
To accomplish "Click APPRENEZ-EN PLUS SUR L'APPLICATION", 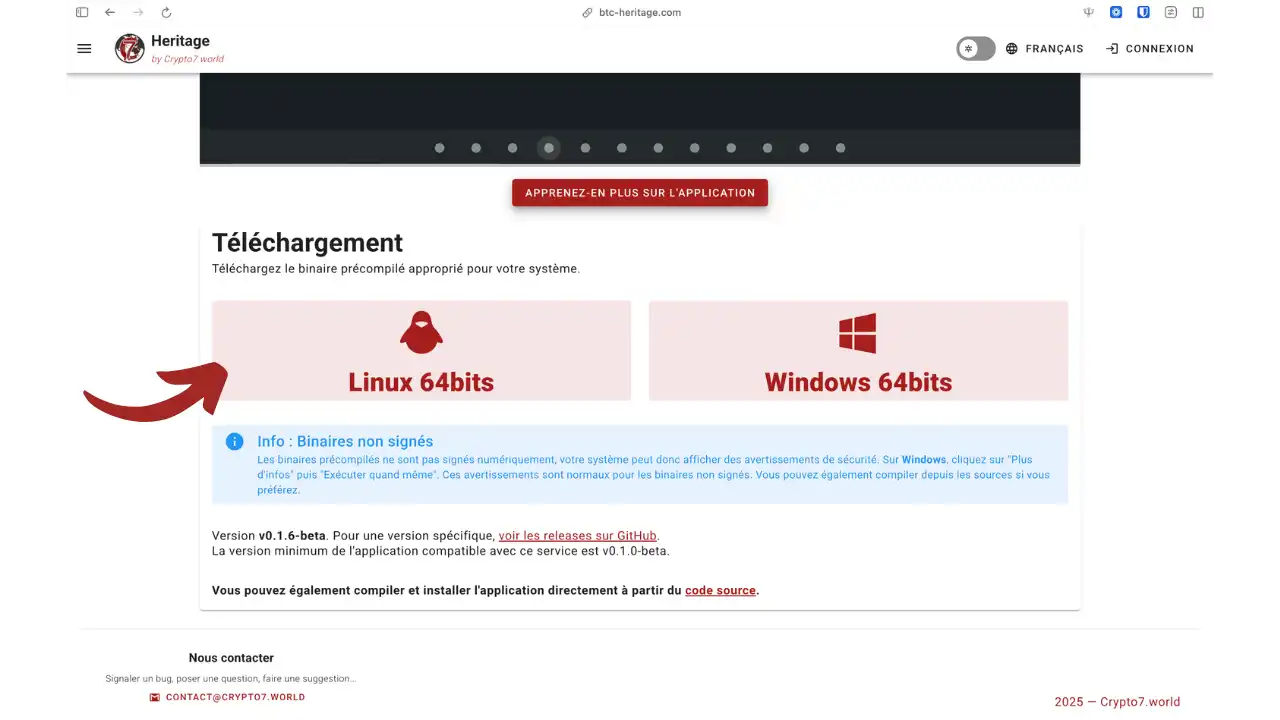I will pos(640,192).
